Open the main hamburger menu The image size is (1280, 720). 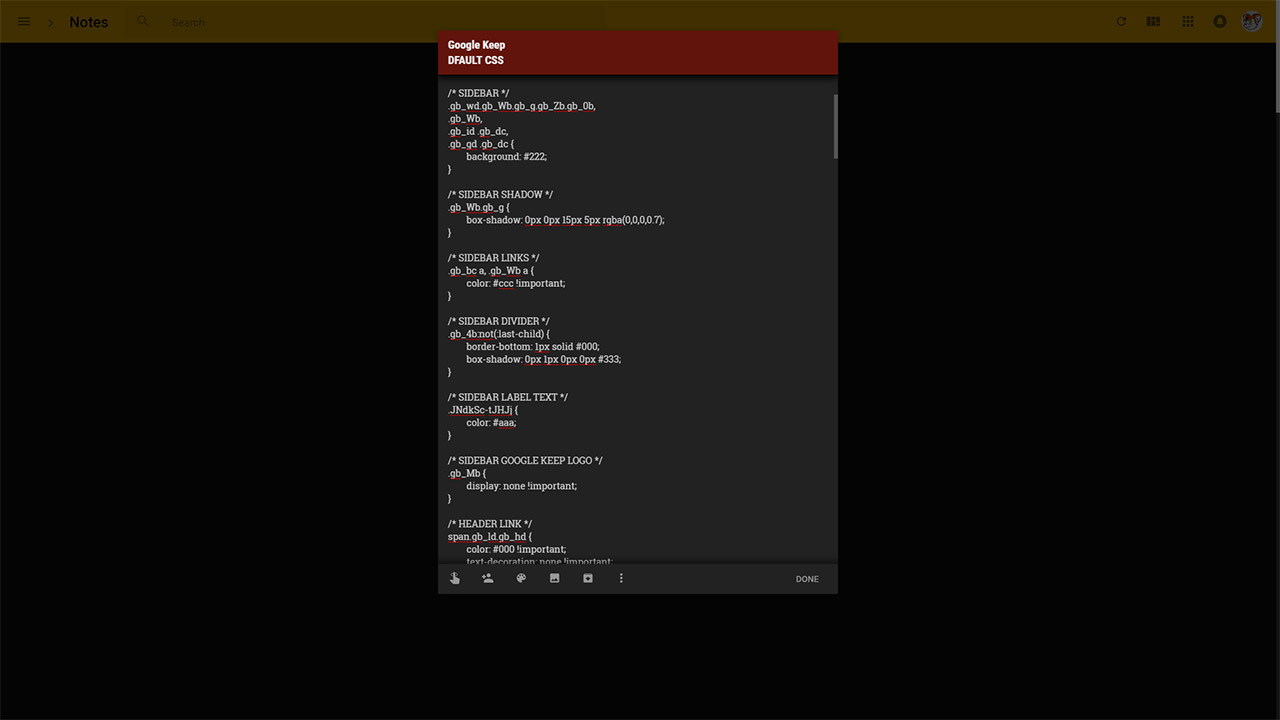pyautogui.click(x=24, y=21)
